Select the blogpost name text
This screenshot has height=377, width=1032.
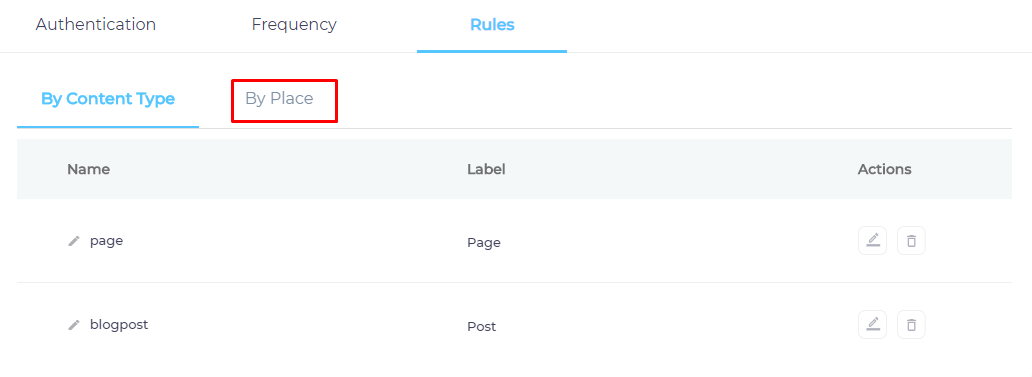coord(119,325)
